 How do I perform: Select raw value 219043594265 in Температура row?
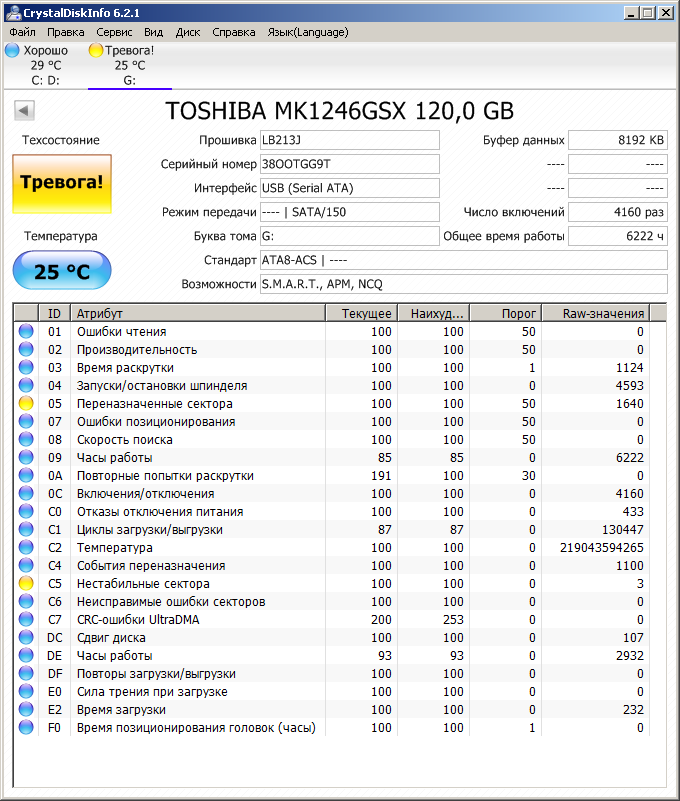(601, 548)
